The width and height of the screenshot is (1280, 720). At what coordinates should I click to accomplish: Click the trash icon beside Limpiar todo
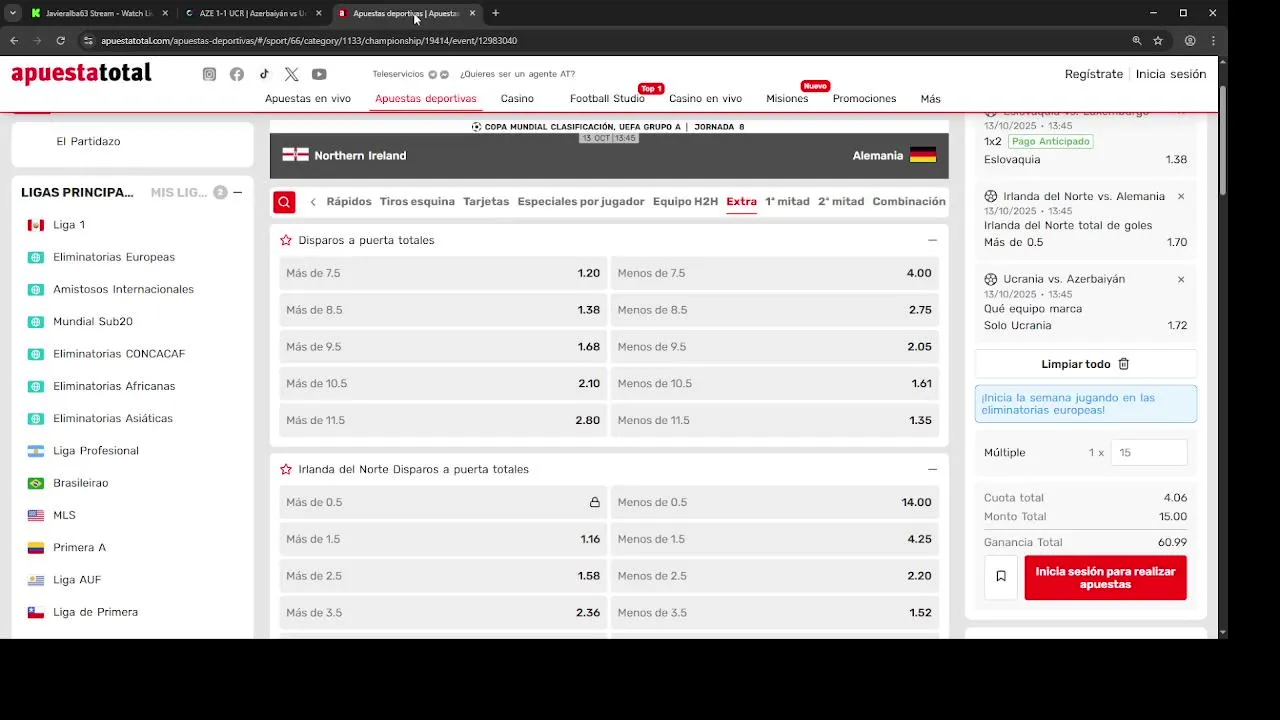pyautogui.click(x=1124, y=364)
